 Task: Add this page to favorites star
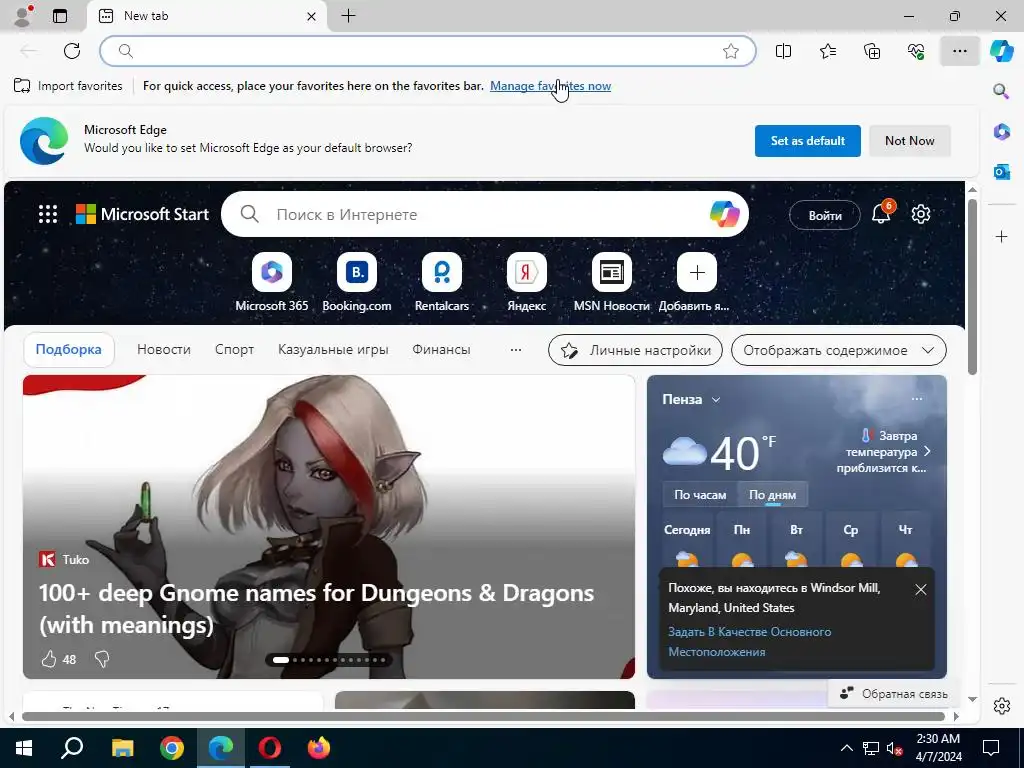click(731, 51)
